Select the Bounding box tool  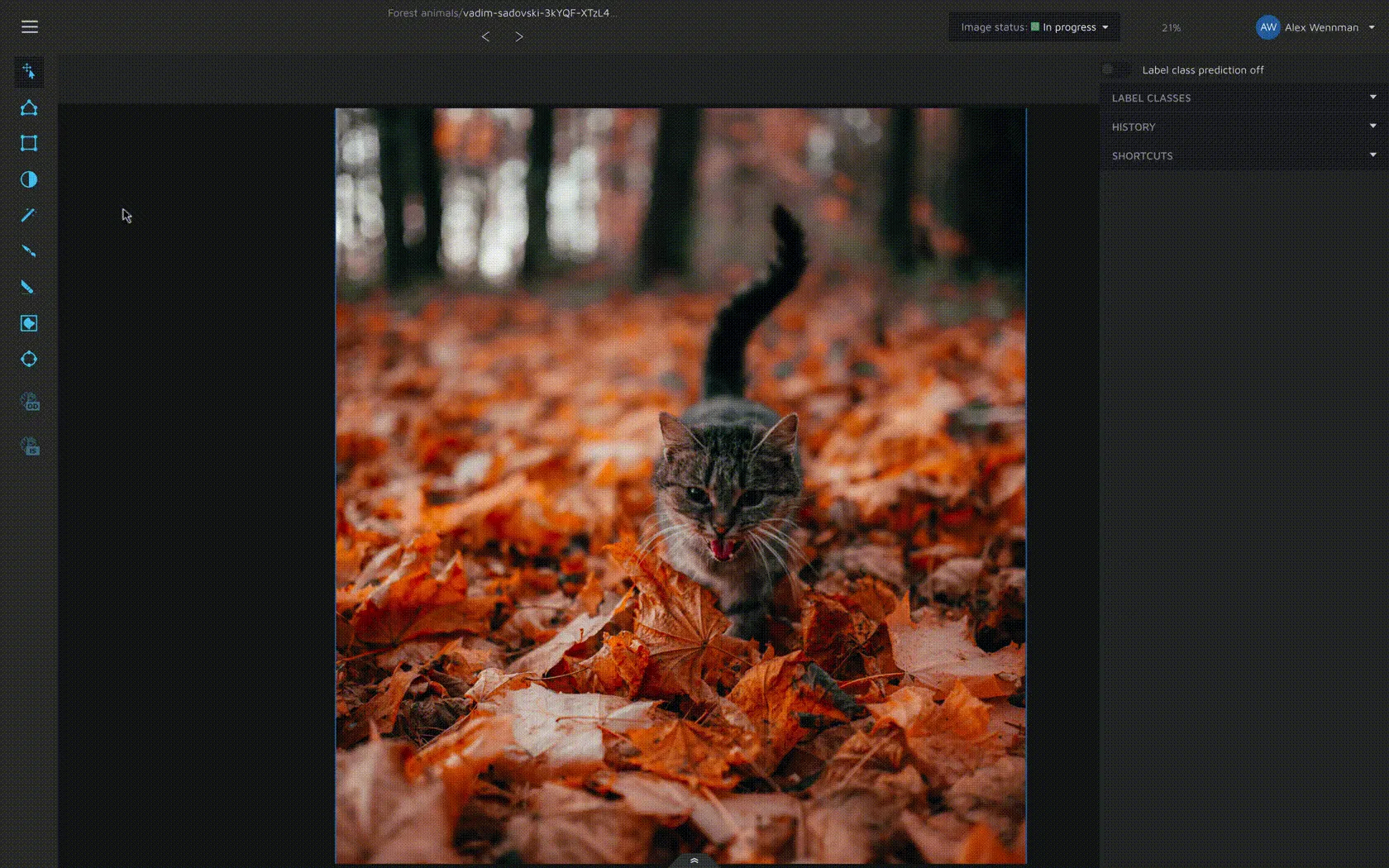(x=29, y=144)
